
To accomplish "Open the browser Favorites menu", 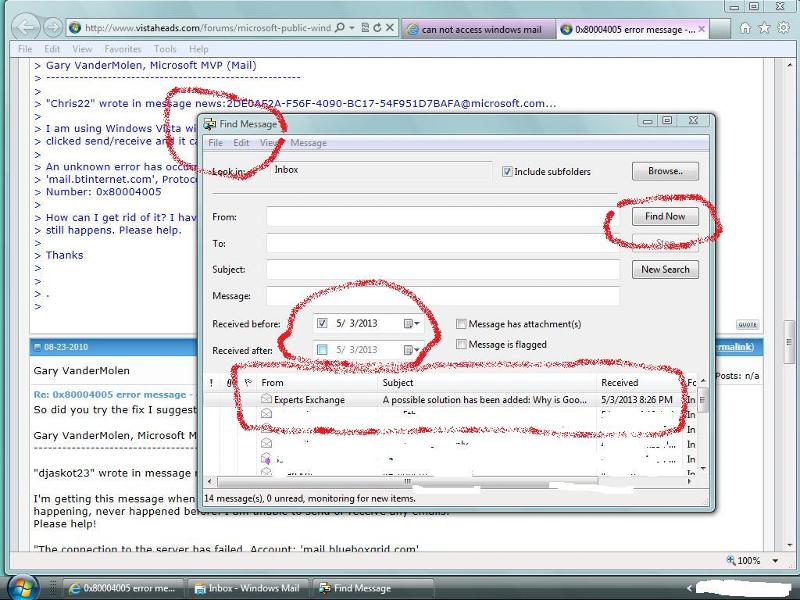I will pos(123,49).
